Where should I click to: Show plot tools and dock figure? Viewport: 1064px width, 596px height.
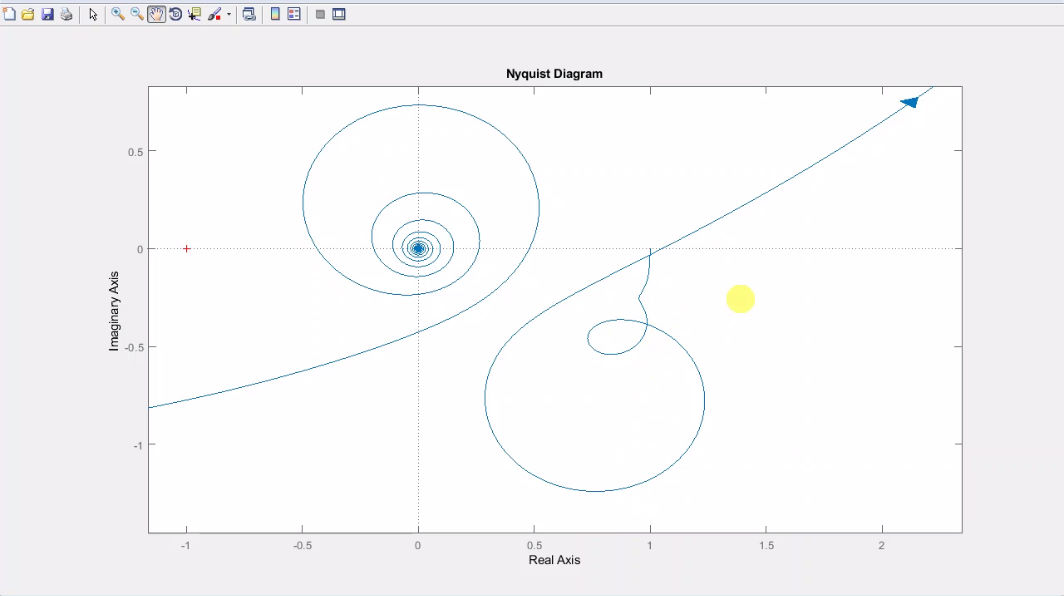[x=339, y=15]
